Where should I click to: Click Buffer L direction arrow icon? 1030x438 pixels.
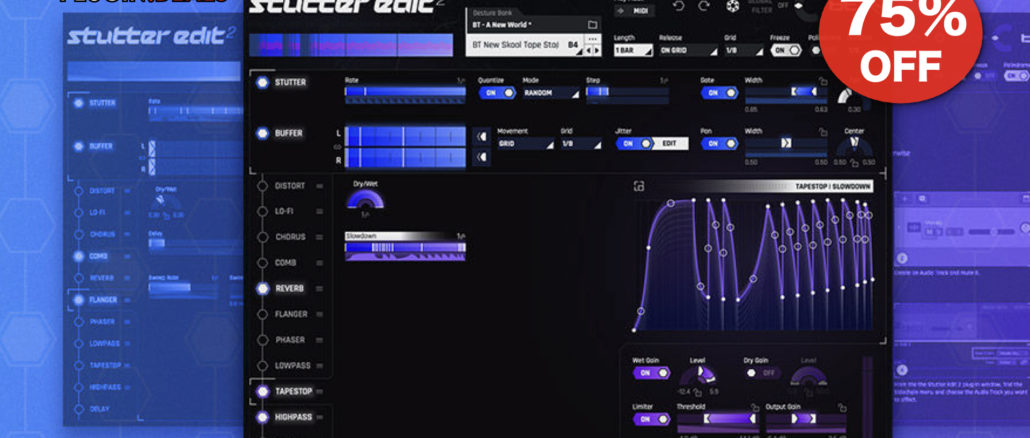[481, 137]
